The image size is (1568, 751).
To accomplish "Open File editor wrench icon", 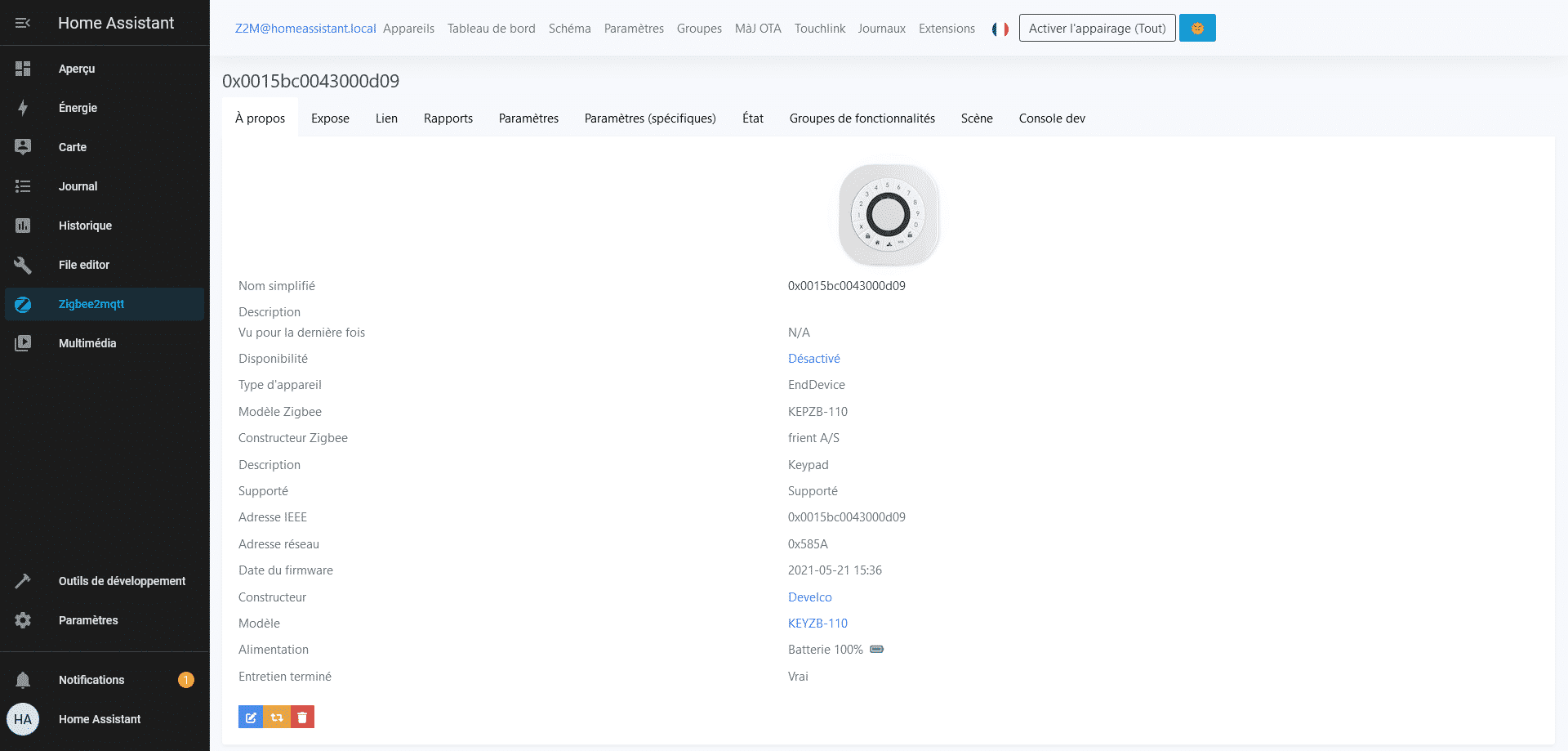I will [23, 265].
